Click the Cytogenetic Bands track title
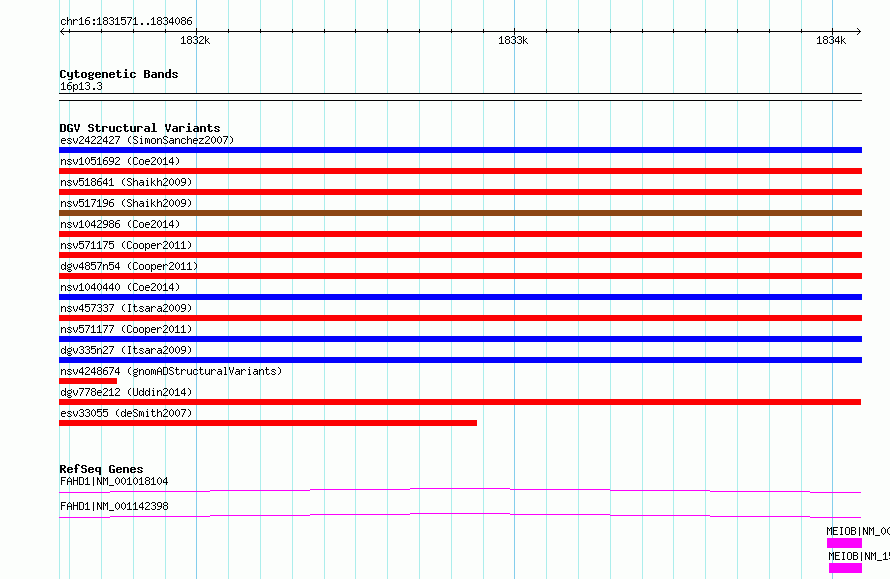This screenshot has width=890, height=579. (119, 74)
